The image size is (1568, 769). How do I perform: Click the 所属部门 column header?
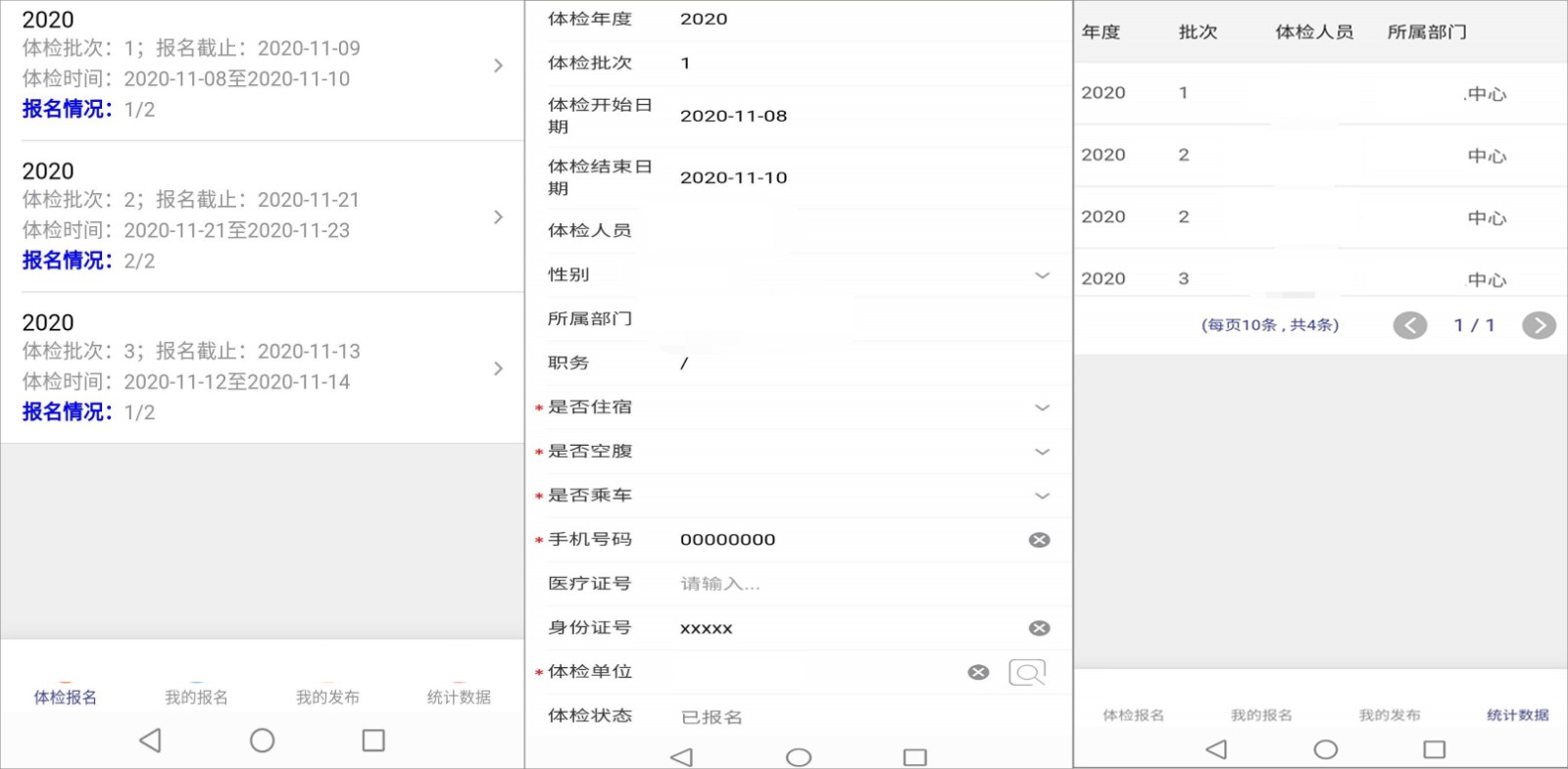tap(1427, 32)
